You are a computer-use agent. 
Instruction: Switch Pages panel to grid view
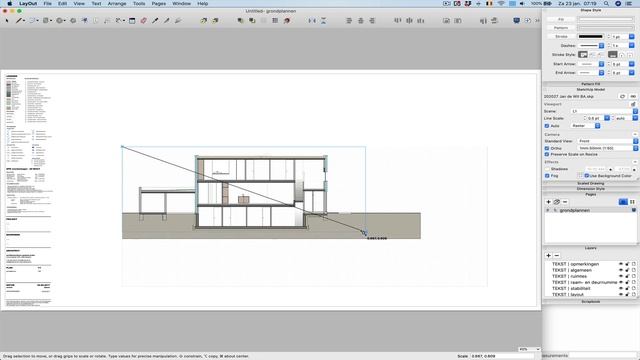(632, 202)
